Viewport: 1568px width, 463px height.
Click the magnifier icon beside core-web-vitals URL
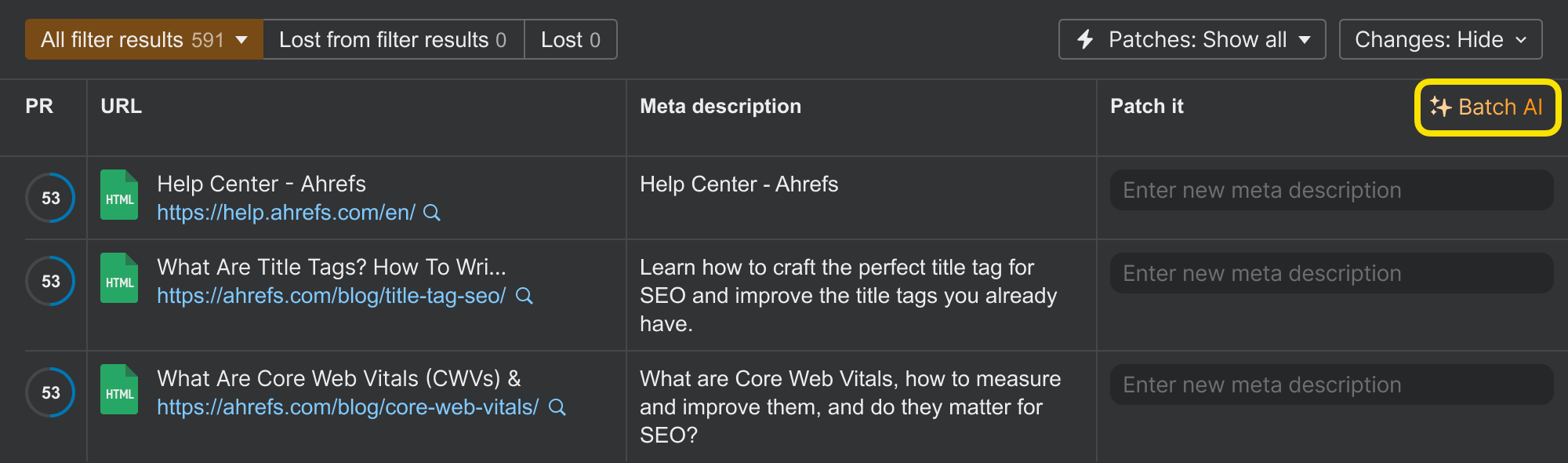[x=557, y=407]
